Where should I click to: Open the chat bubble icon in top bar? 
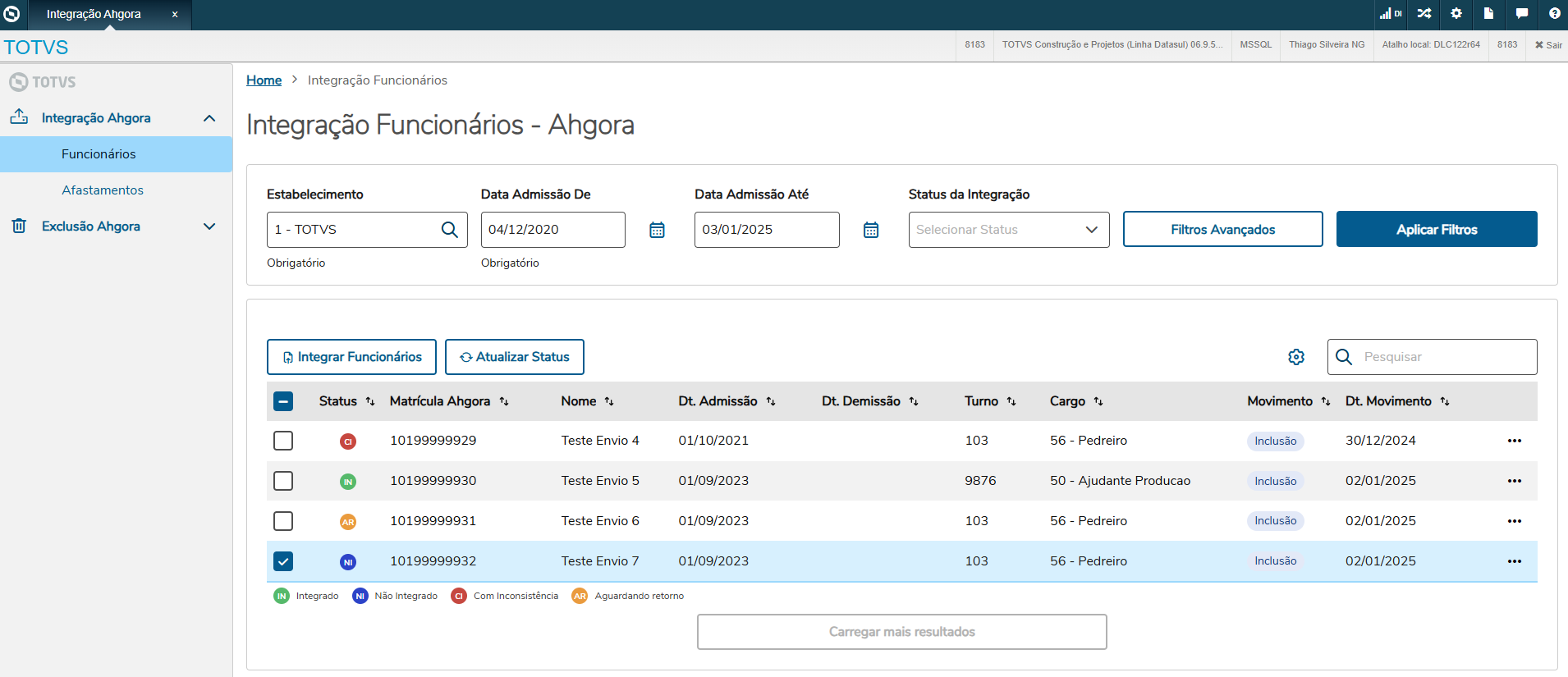(1521, 14)
